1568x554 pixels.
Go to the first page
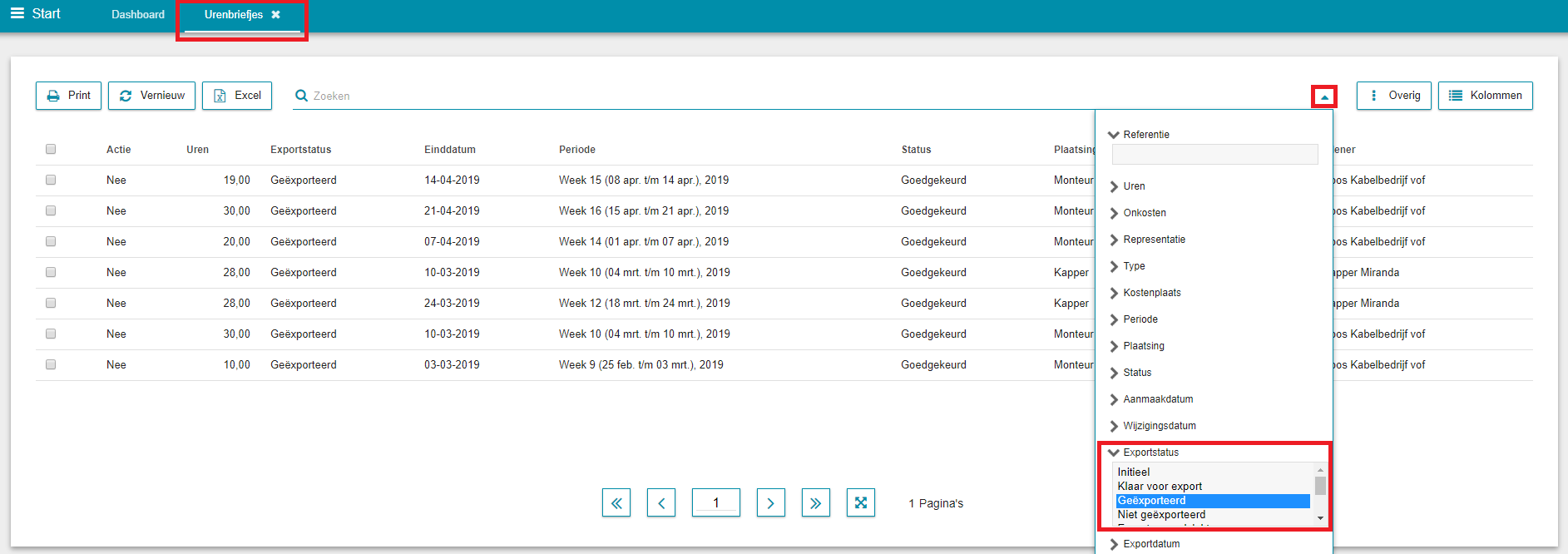[616, 503]
